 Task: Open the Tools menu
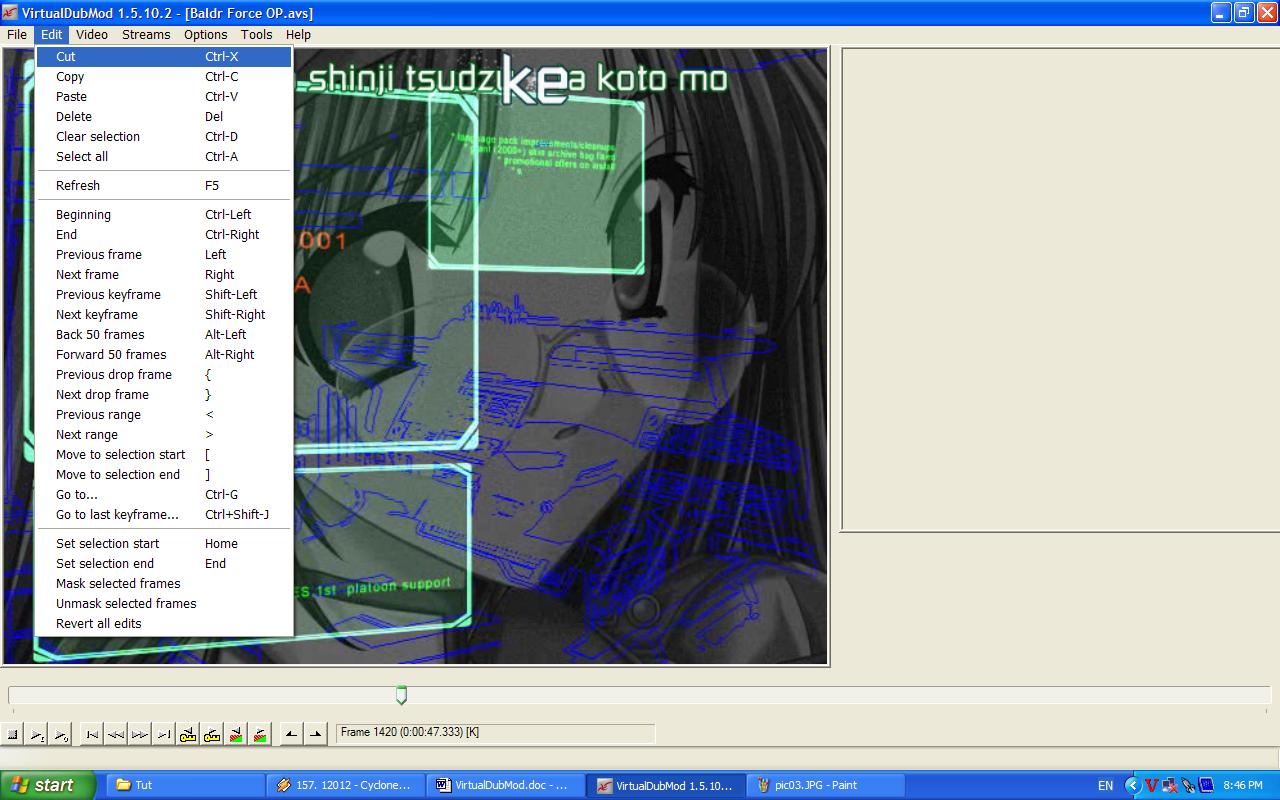coord(256,34)
